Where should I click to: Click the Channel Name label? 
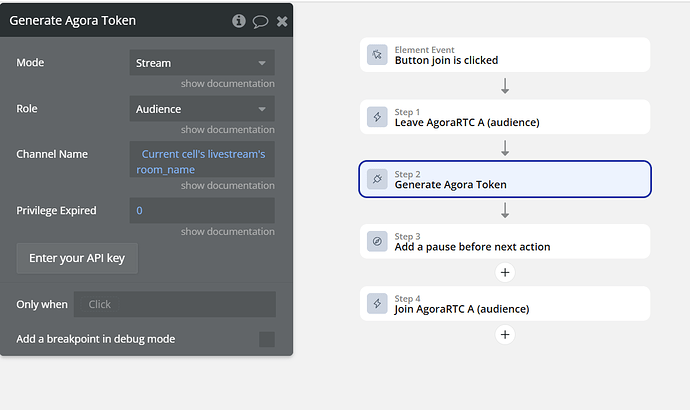pos(52,154)
